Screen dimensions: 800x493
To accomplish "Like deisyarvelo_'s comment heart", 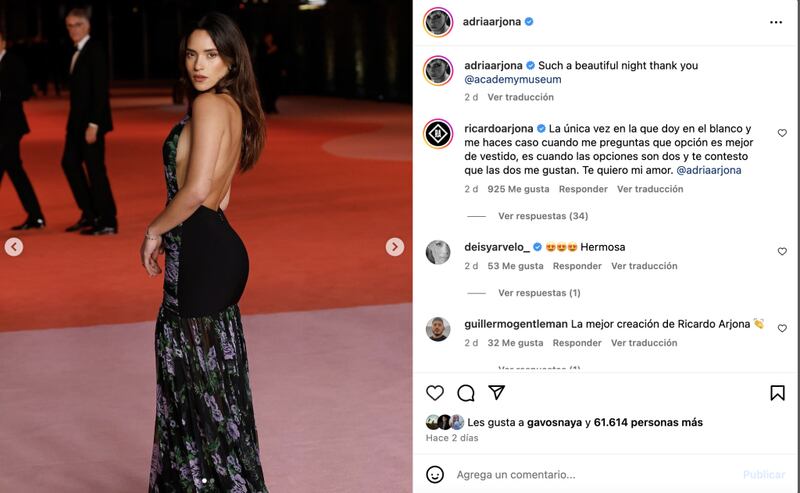I will point(782,251).
